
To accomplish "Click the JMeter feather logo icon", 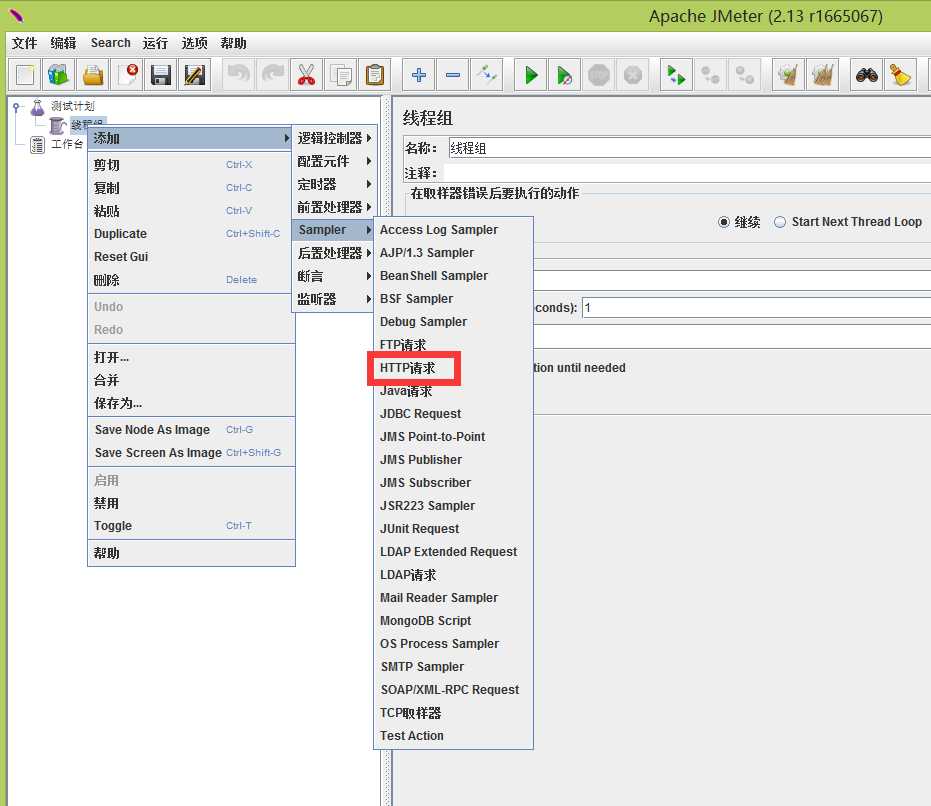I will point(16,15).
